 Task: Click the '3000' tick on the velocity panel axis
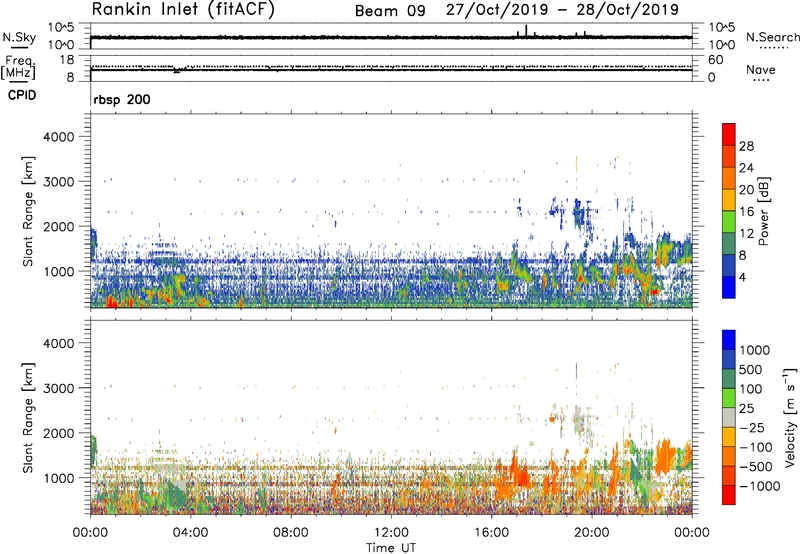(58, 388)
